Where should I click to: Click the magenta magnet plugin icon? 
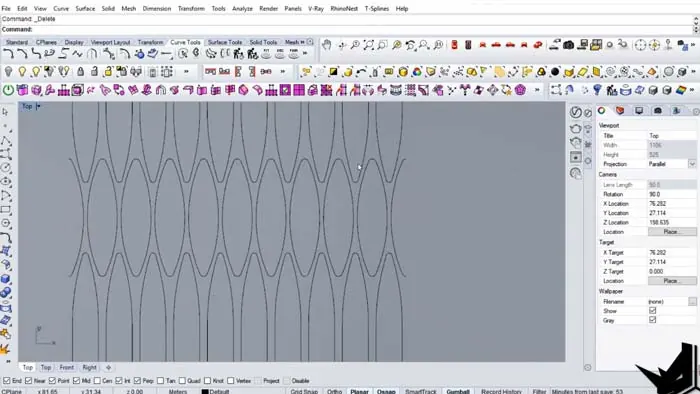tap(161, 90)
